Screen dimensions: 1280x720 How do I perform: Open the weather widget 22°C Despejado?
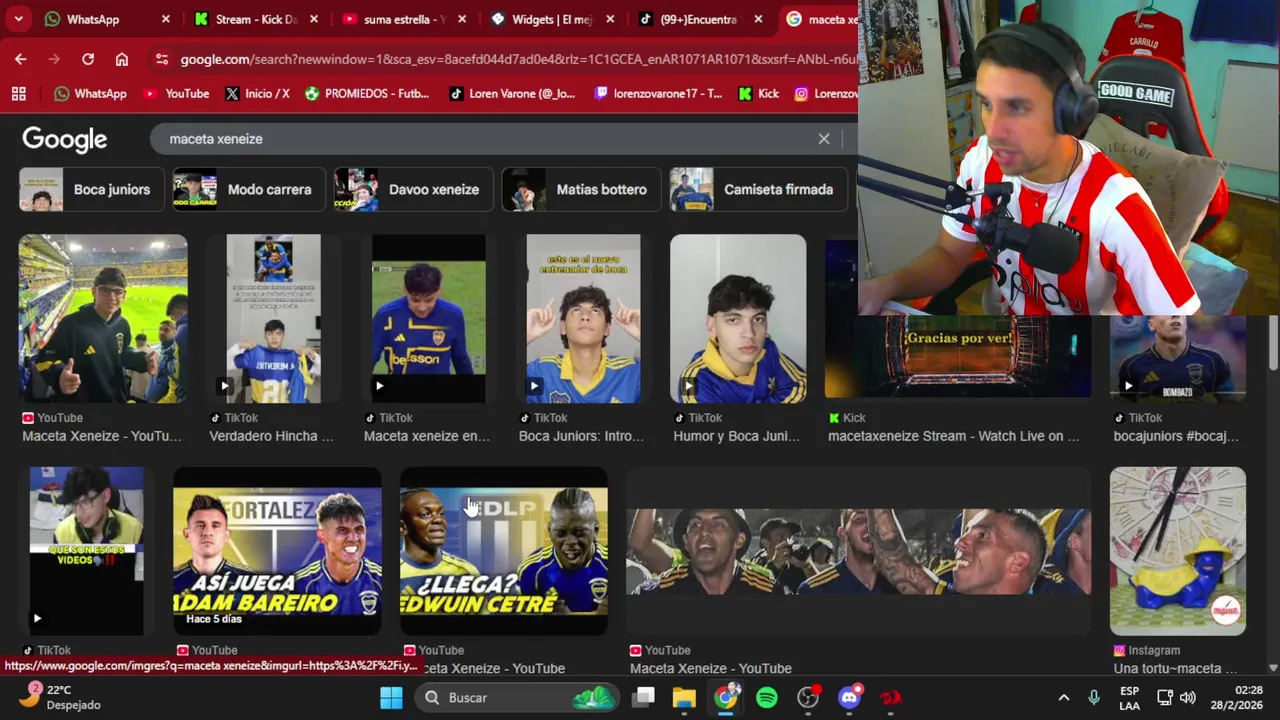(x=60, y=697)
